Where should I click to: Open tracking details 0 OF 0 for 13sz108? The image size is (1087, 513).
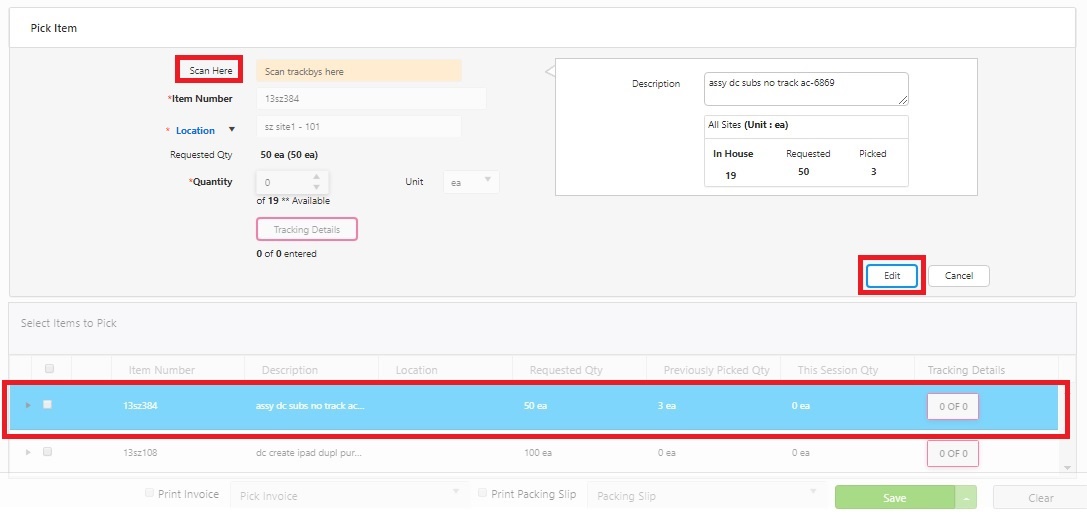click(x=952, y=453)
